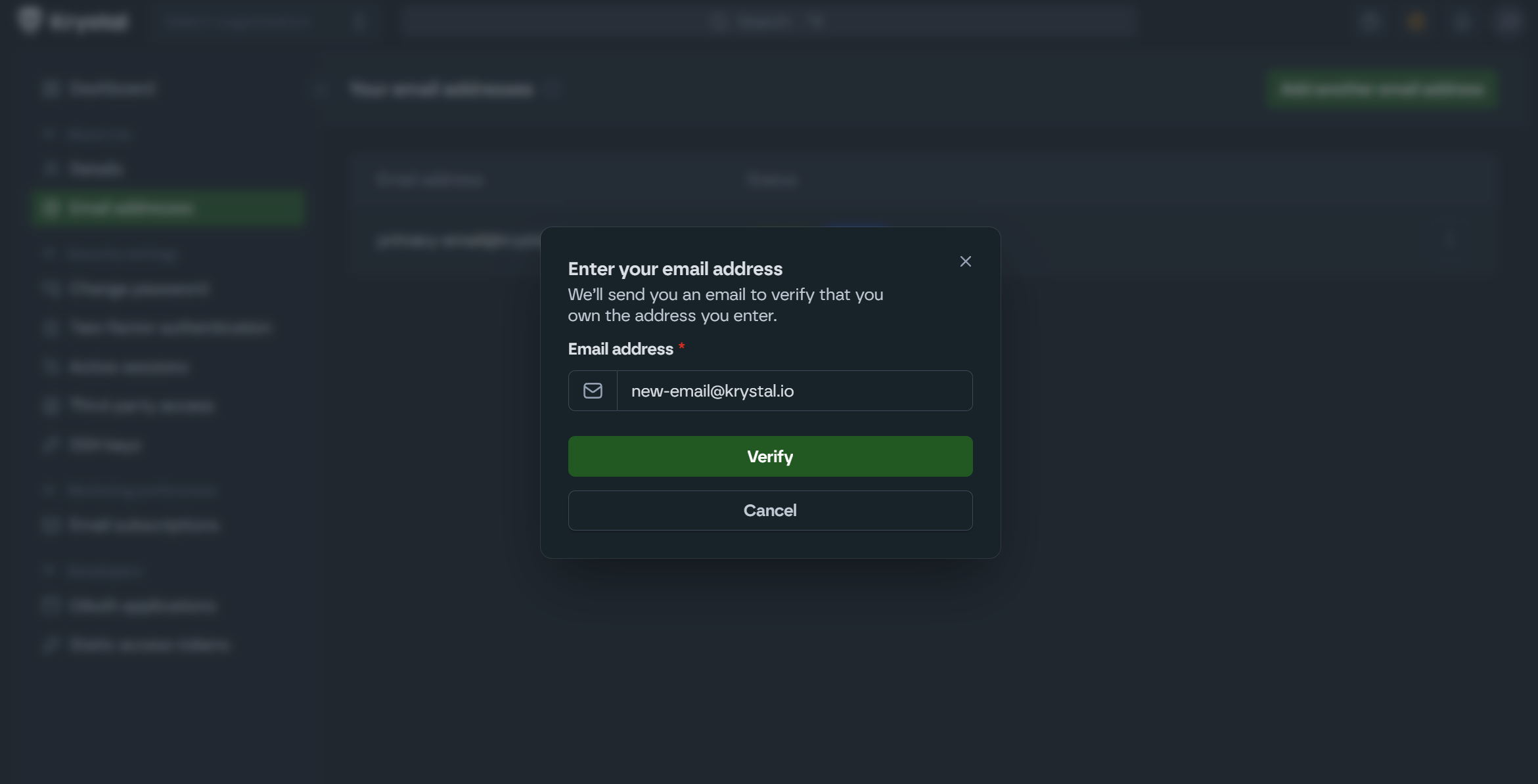1538x784 pixels.
Task: Click the Krystal logo in the header
Action: coord(72,22)
